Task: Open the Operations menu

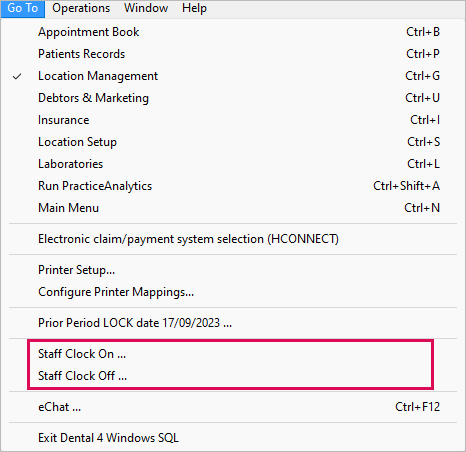Action: [81, 8]
